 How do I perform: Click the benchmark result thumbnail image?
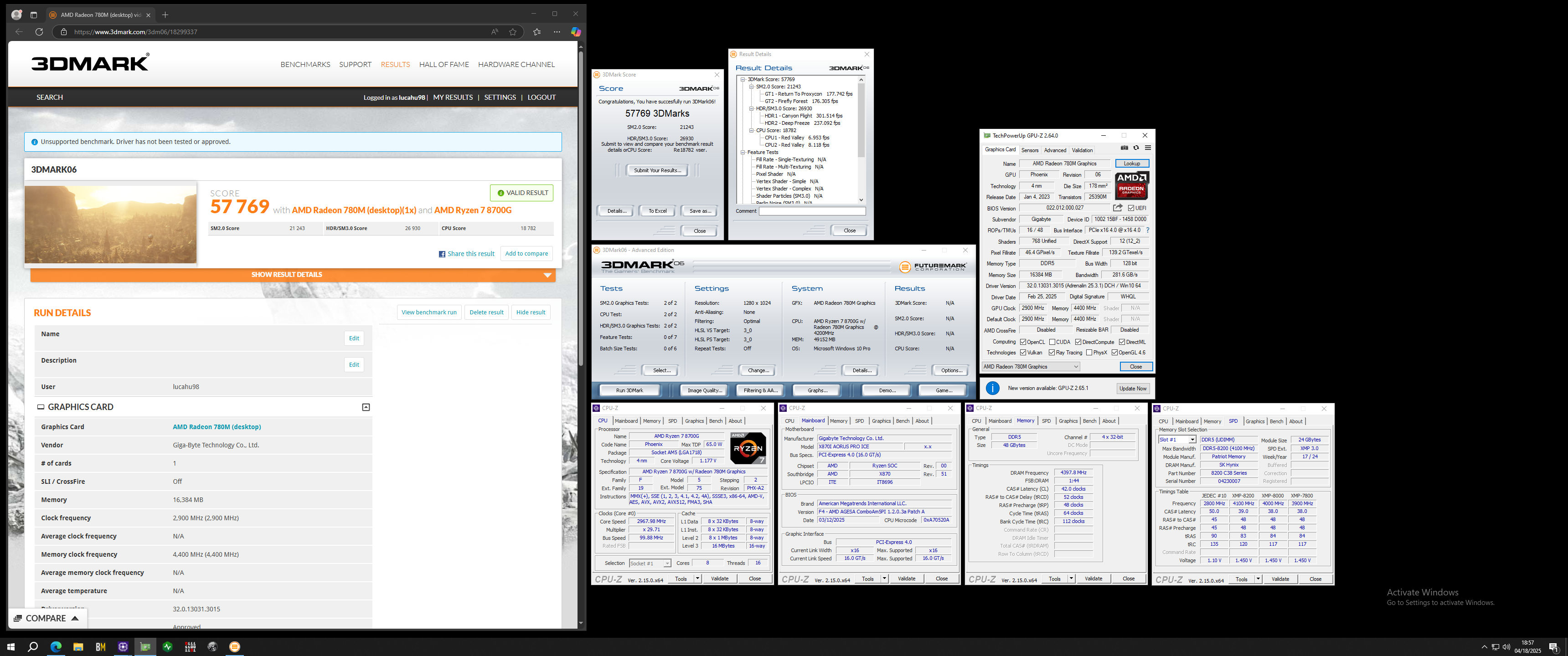click(111, 225)
